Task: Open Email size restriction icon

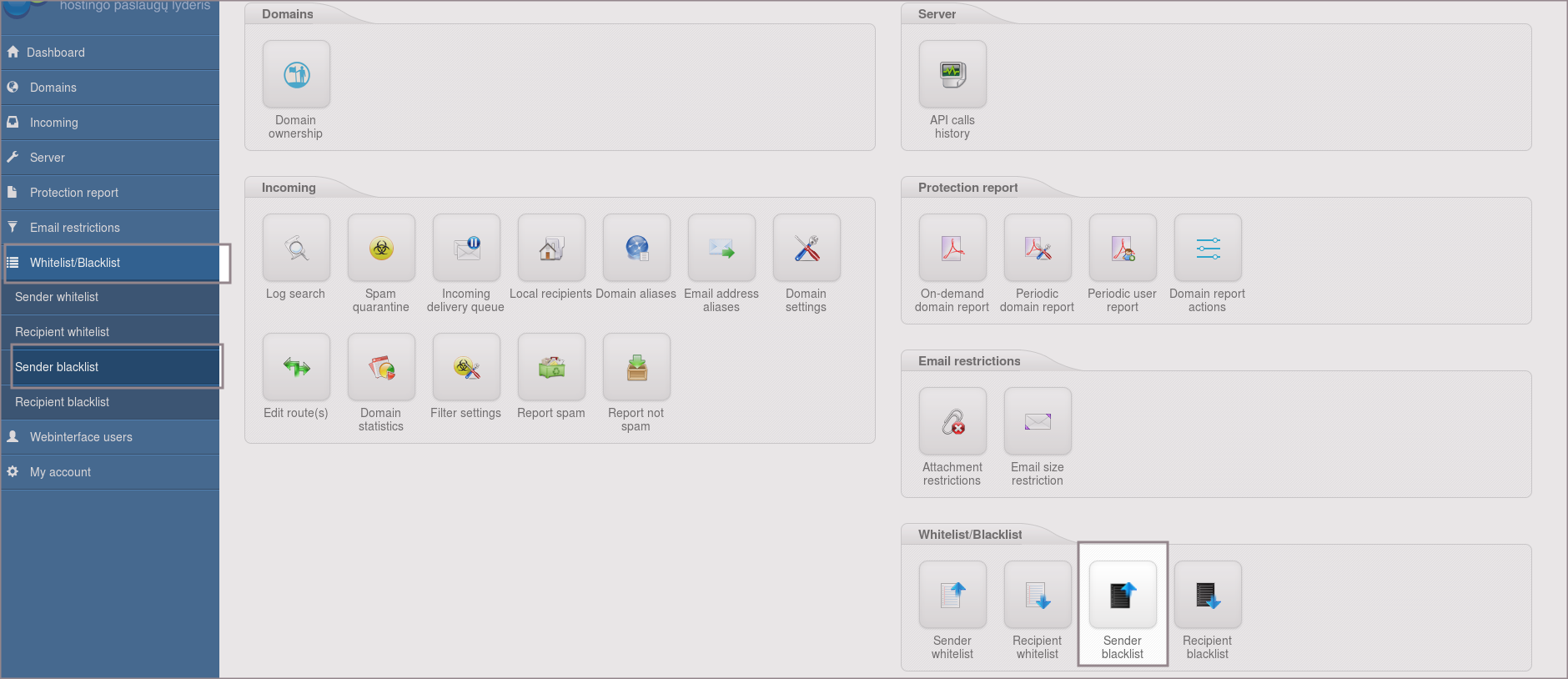Action: tap(1038, 422)
